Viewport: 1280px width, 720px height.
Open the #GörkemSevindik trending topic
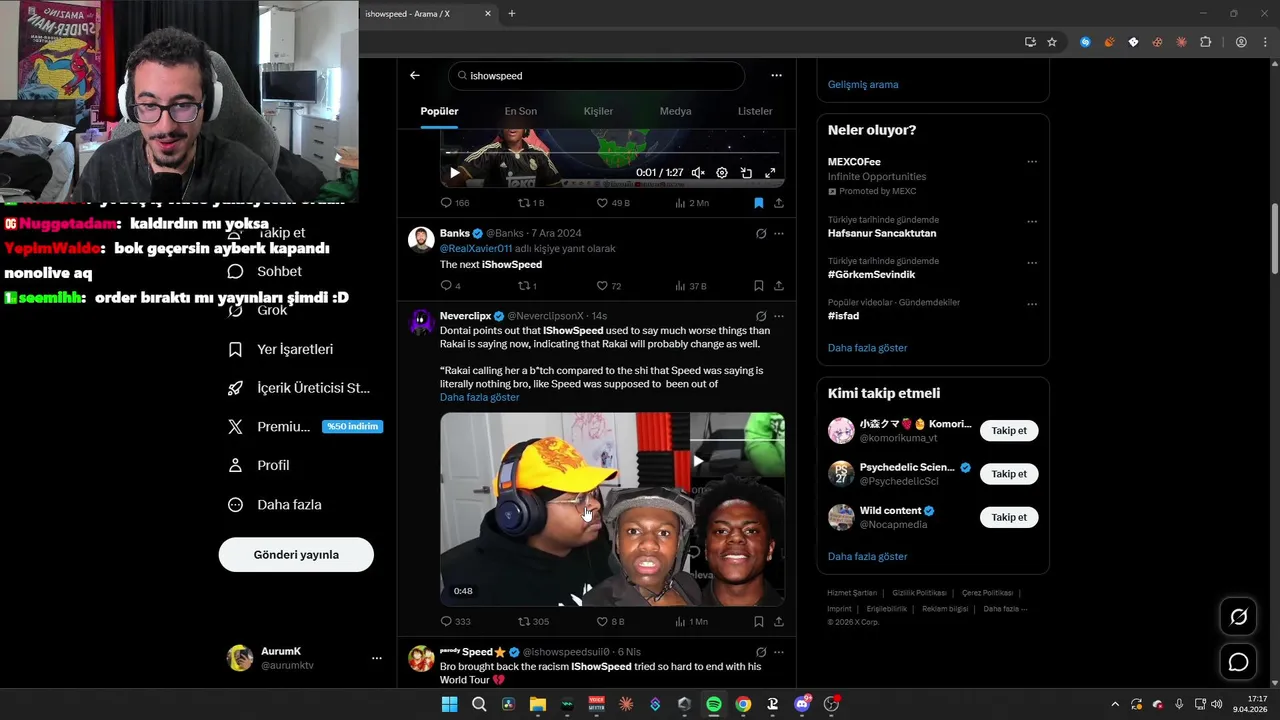click(x=871, y=275)
